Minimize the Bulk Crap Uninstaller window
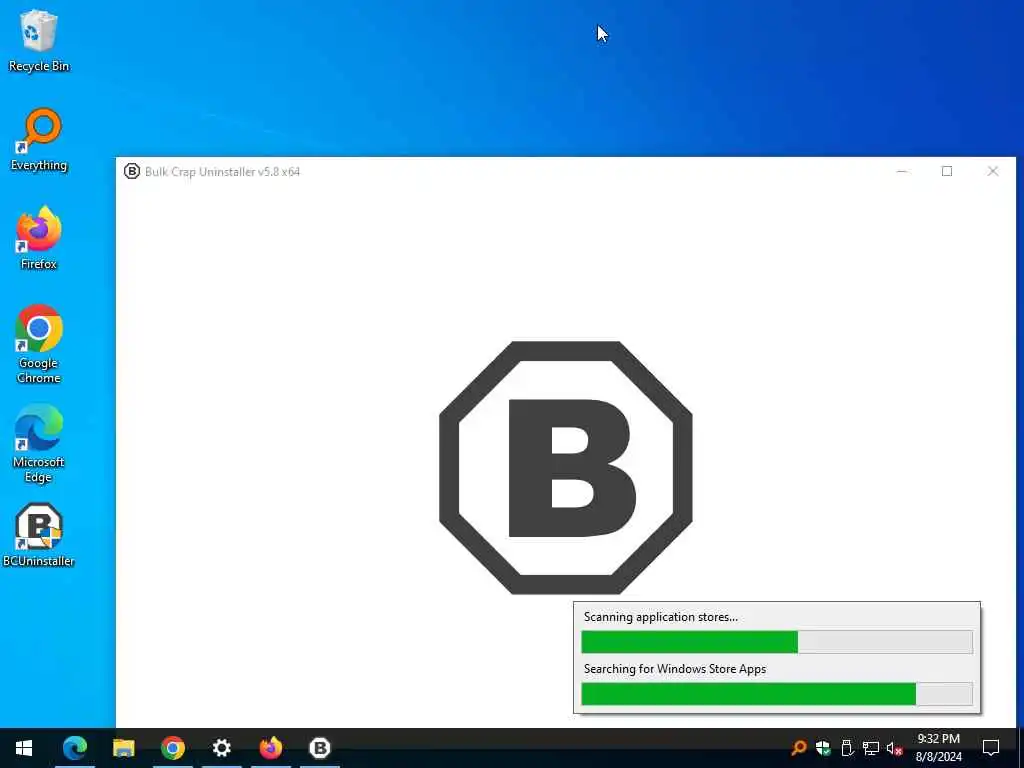Image resolution: width=1024 pixels, height=768 pixels. (x=902, y=171)
